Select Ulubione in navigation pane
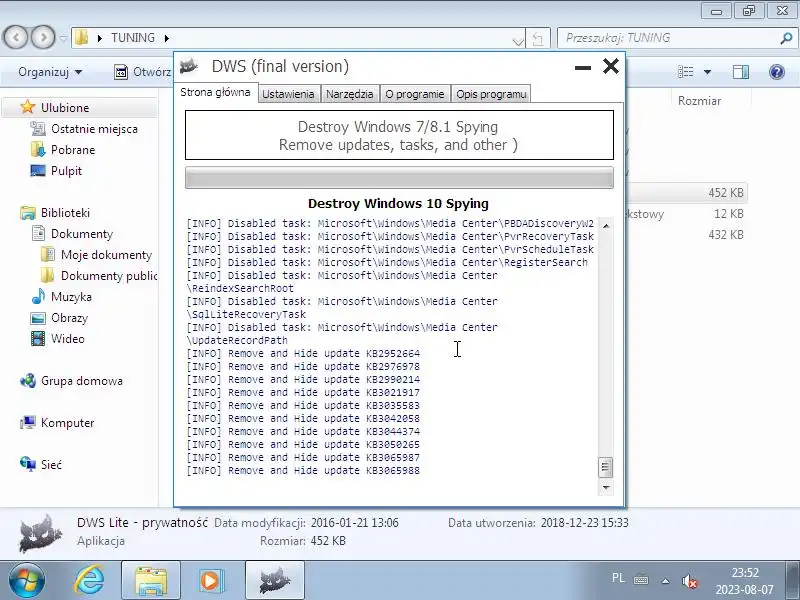The height and width of the screenshot is (600, 800). (65, 108)
